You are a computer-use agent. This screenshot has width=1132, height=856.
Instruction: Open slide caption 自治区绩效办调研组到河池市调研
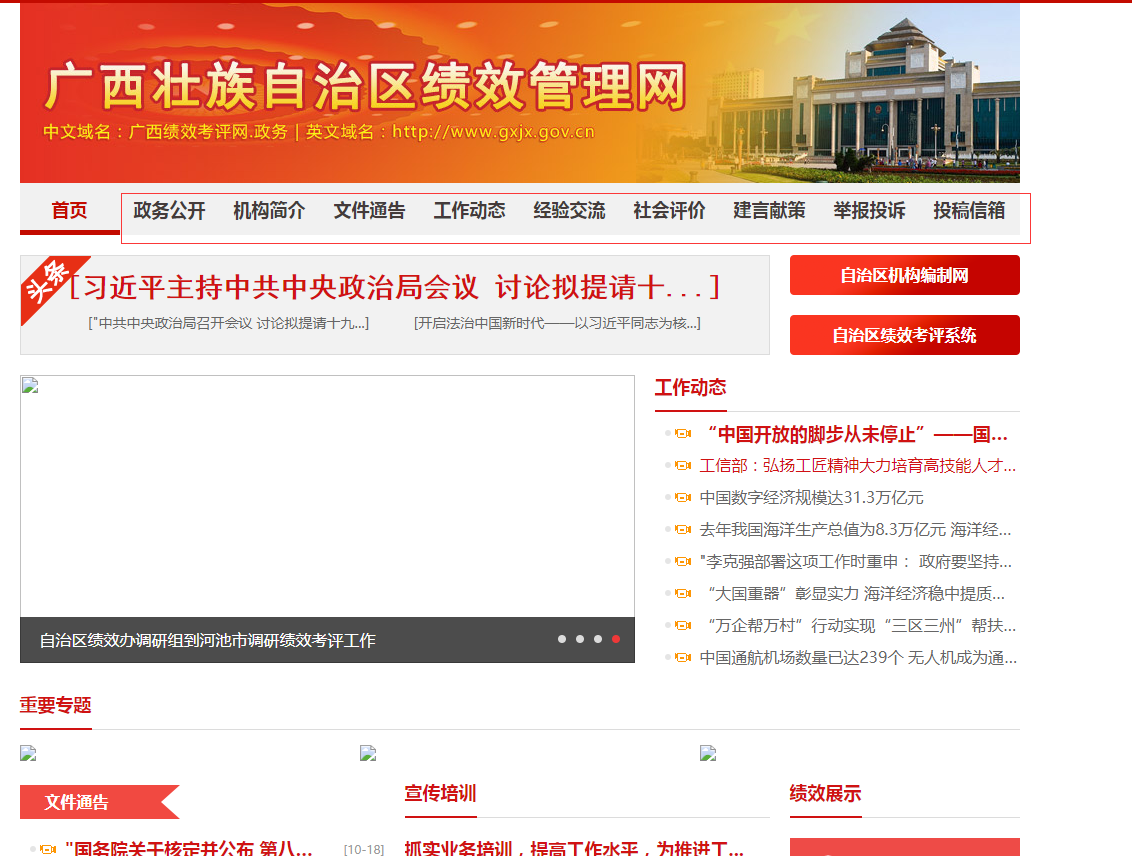coord(207,640)
